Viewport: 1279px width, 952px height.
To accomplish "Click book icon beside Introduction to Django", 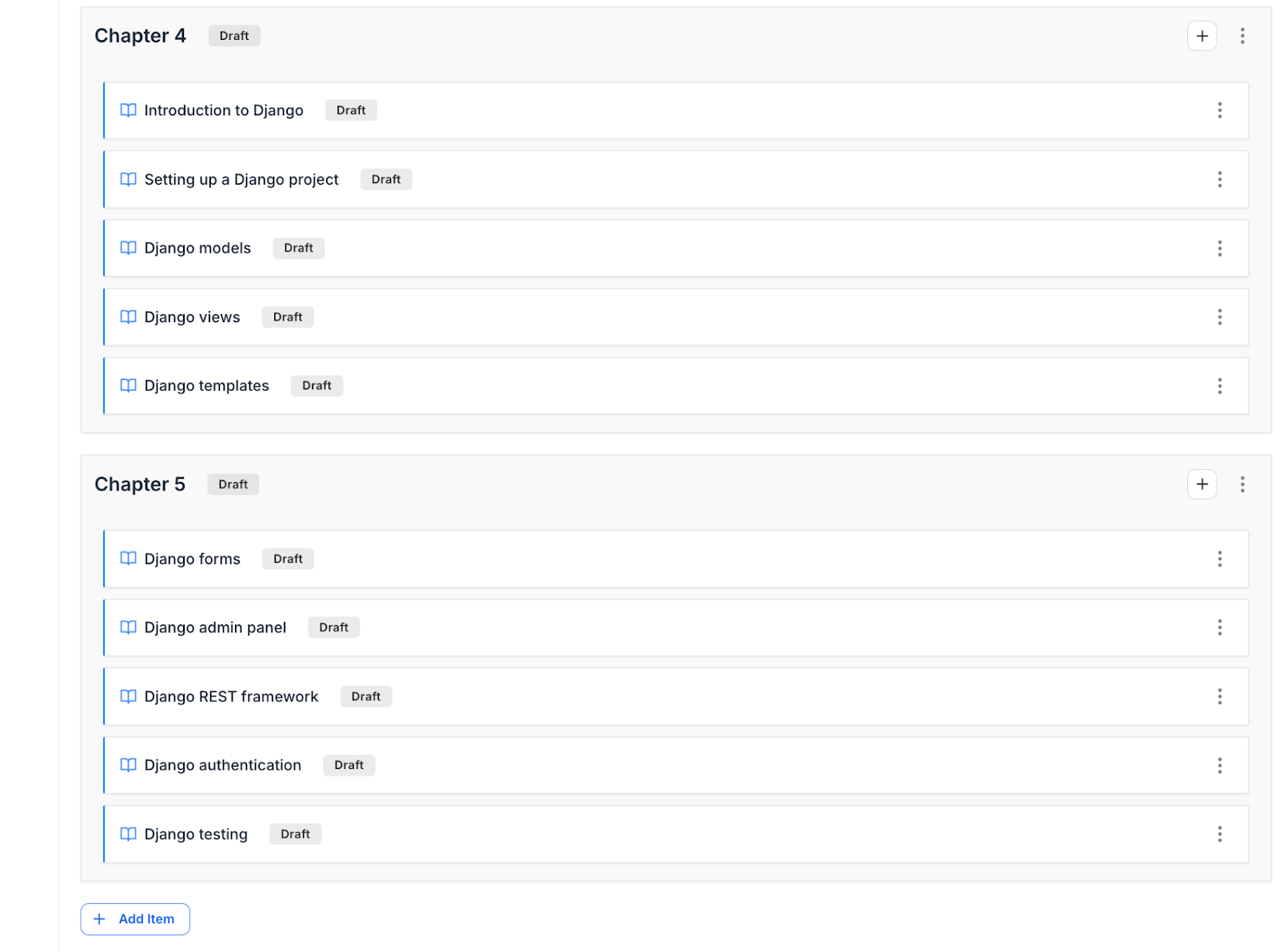I will coord(128,110).
